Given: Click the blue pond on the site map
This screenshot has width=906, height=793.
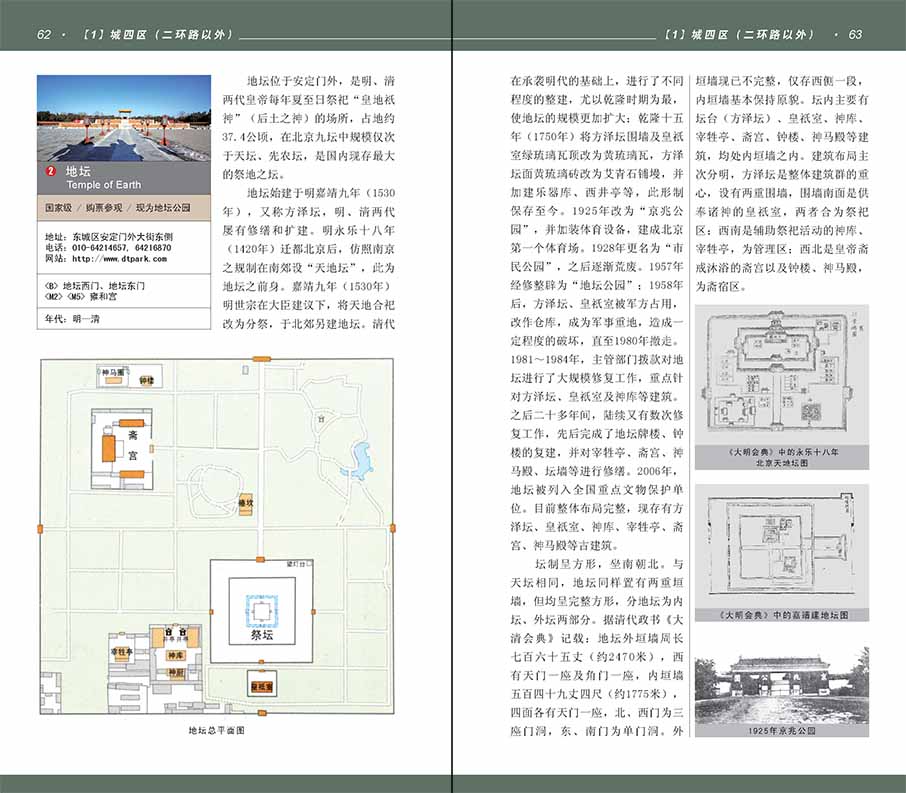Looking at the screenshot, I should click(x=362, y=460).
